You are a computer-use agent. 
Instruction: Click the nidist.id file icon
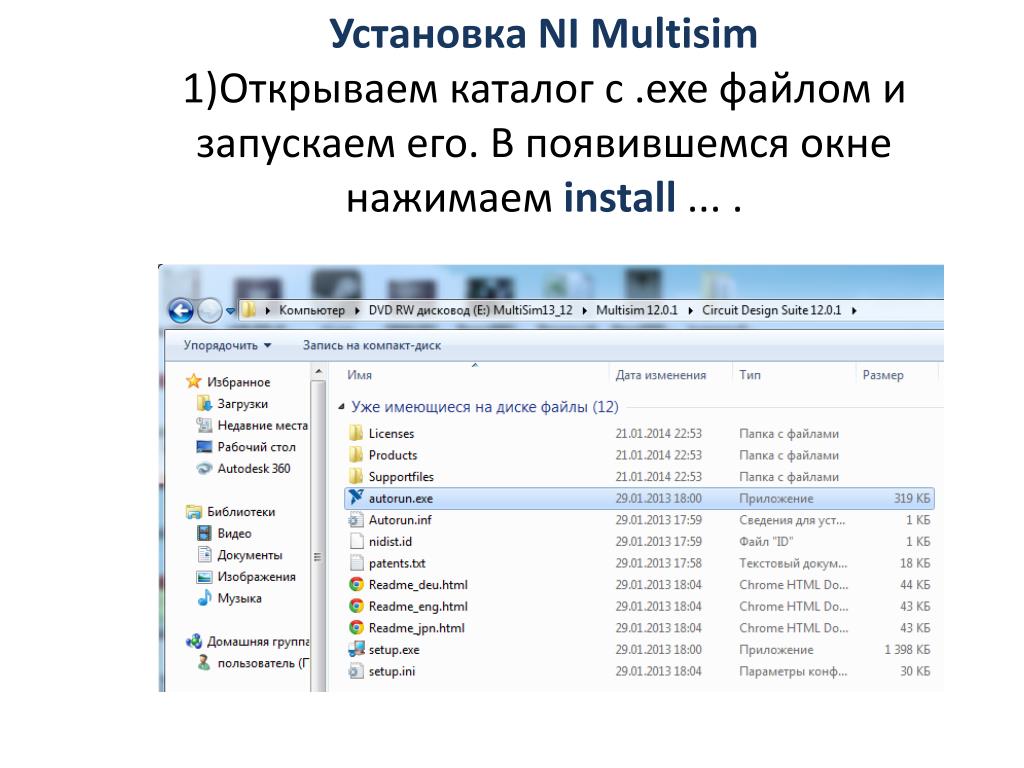pyautogui.click(x=356, y=541)
